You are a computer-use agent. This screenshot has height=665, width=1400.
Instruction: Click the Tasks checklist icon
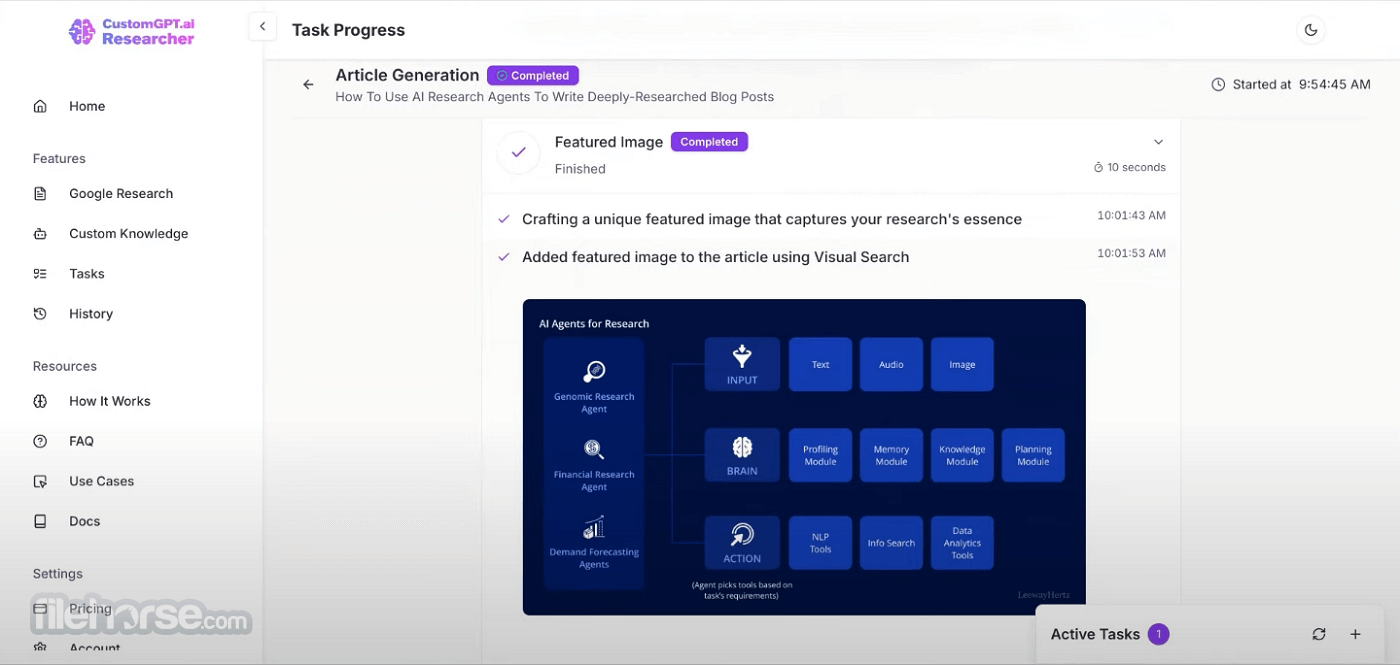[x=40, y=274]
